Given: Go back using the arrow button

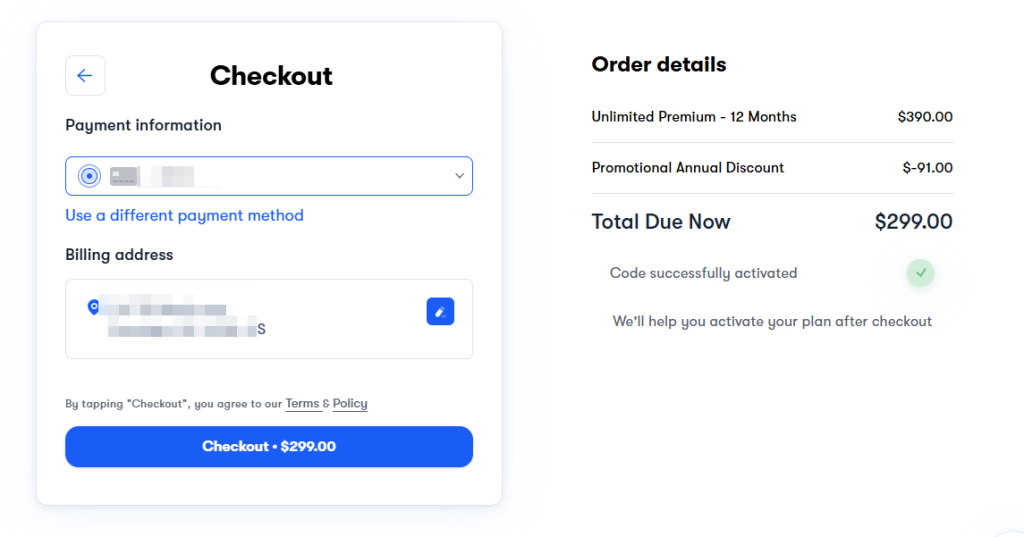Looking at the screenshot, I should point(85,76).
